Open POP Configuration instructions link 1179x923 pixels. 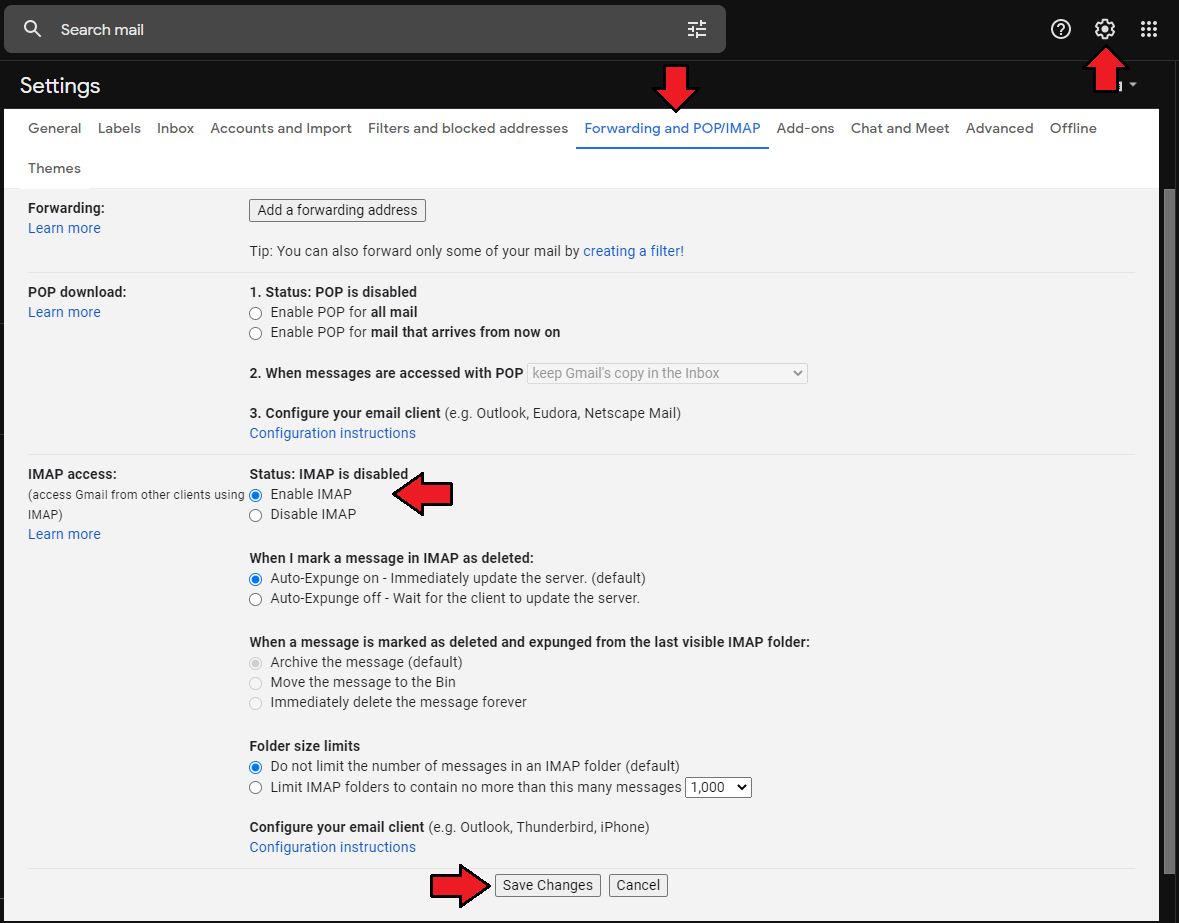[332, 434]
